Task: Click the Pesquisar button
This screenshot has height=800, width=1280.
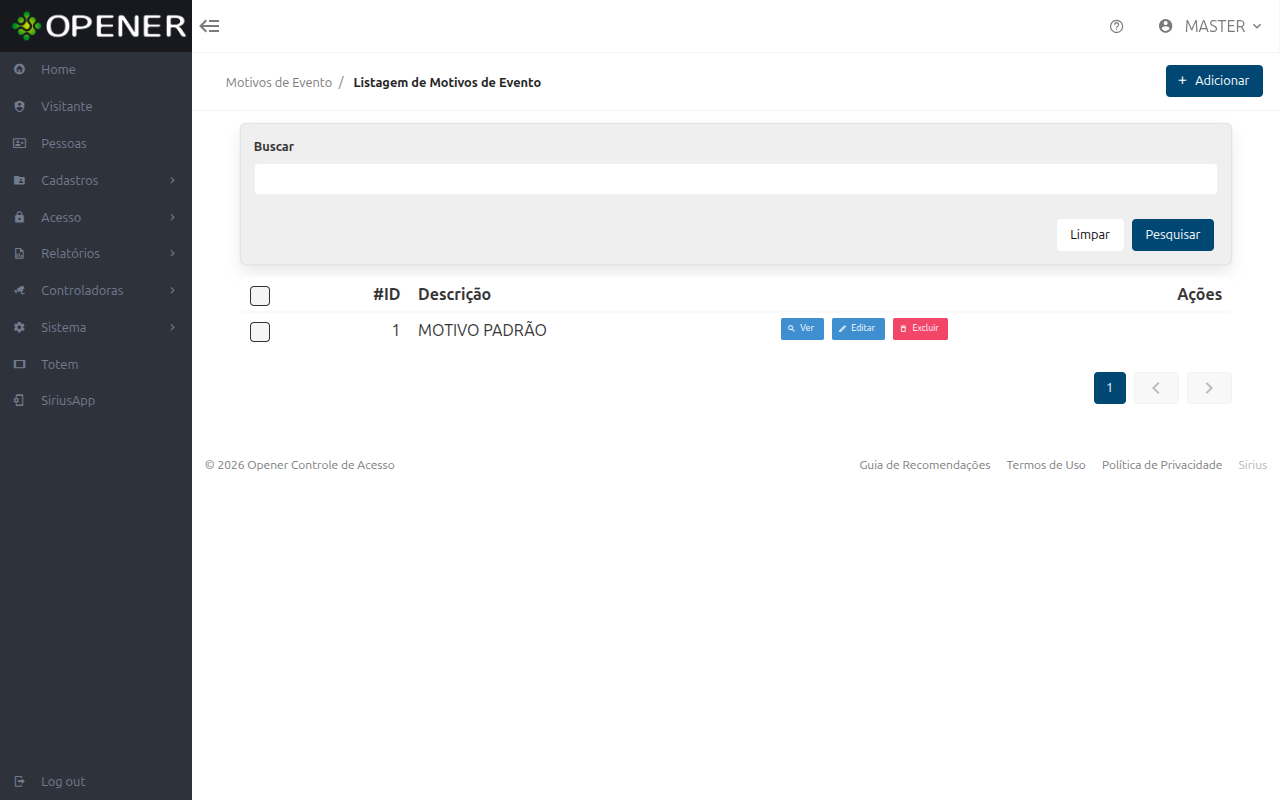Action: click(x=1173, y=235)
